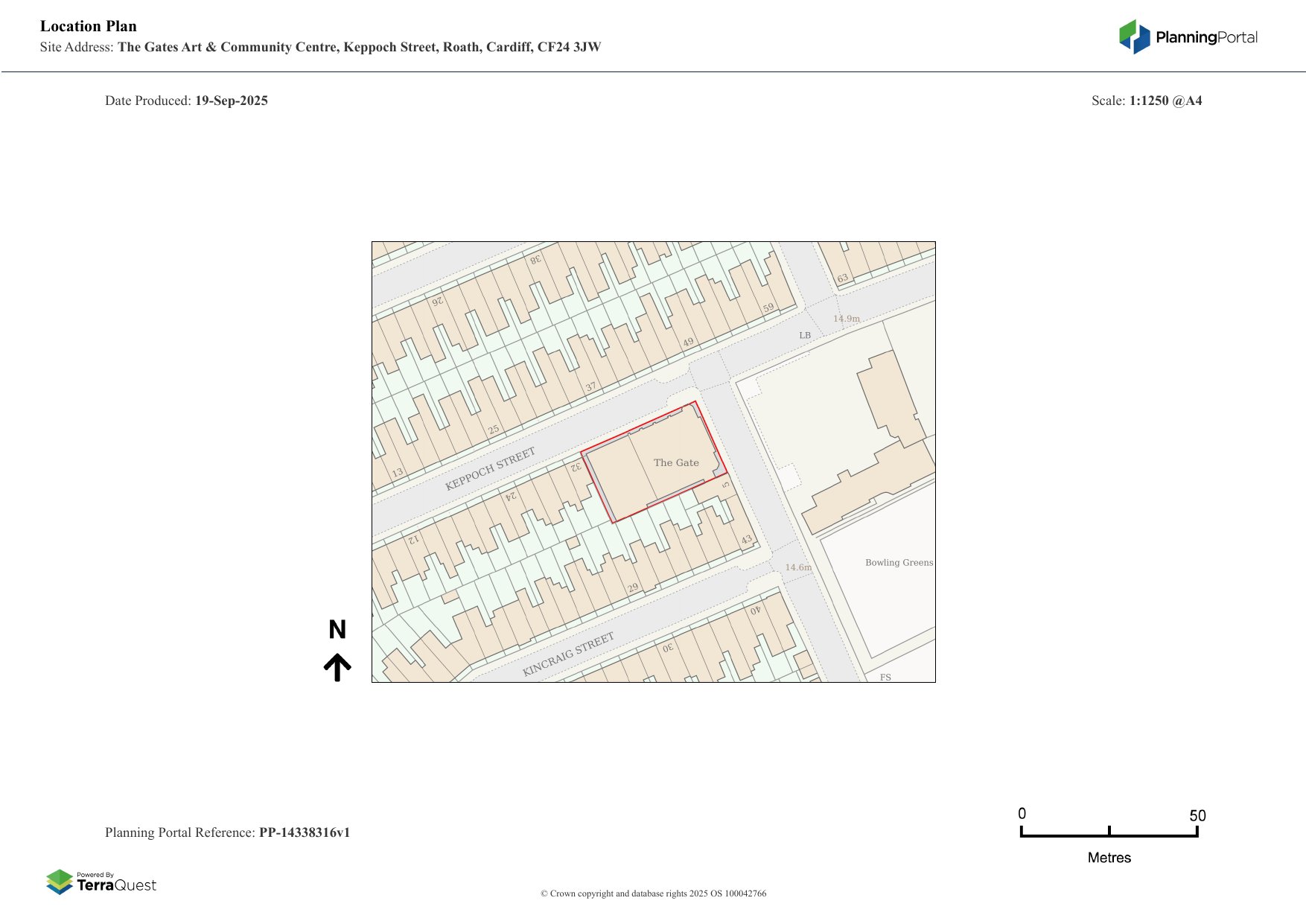Click the LB letter box marker
1306x924 pixels.
tap(805, 336)
